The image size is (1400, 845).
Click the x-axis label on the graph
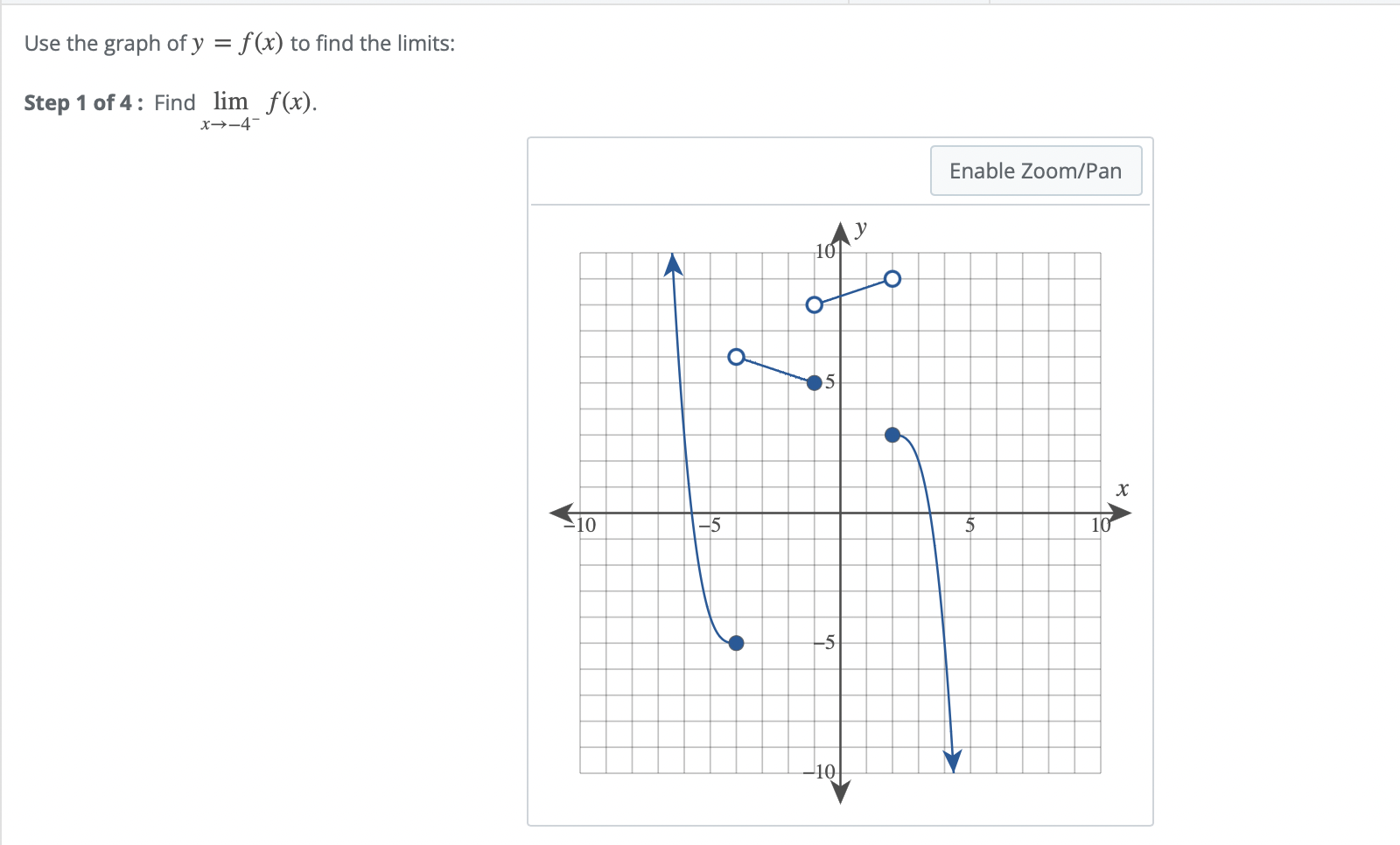(1123, 489)
